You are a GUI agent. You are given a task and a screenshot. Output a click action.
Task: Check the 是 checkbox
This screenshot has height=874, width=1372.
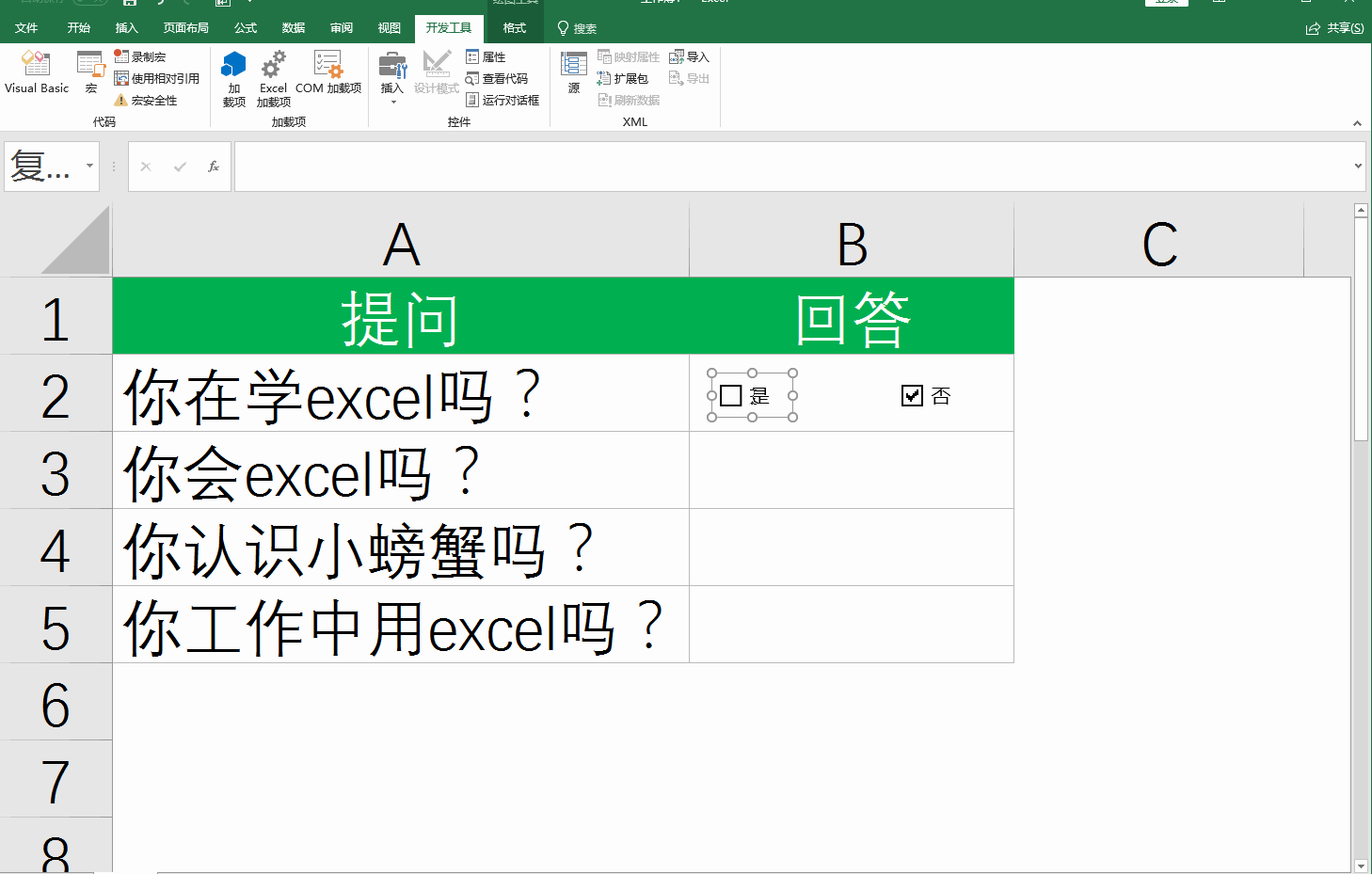pyautogui.click(x=731, y=396)
